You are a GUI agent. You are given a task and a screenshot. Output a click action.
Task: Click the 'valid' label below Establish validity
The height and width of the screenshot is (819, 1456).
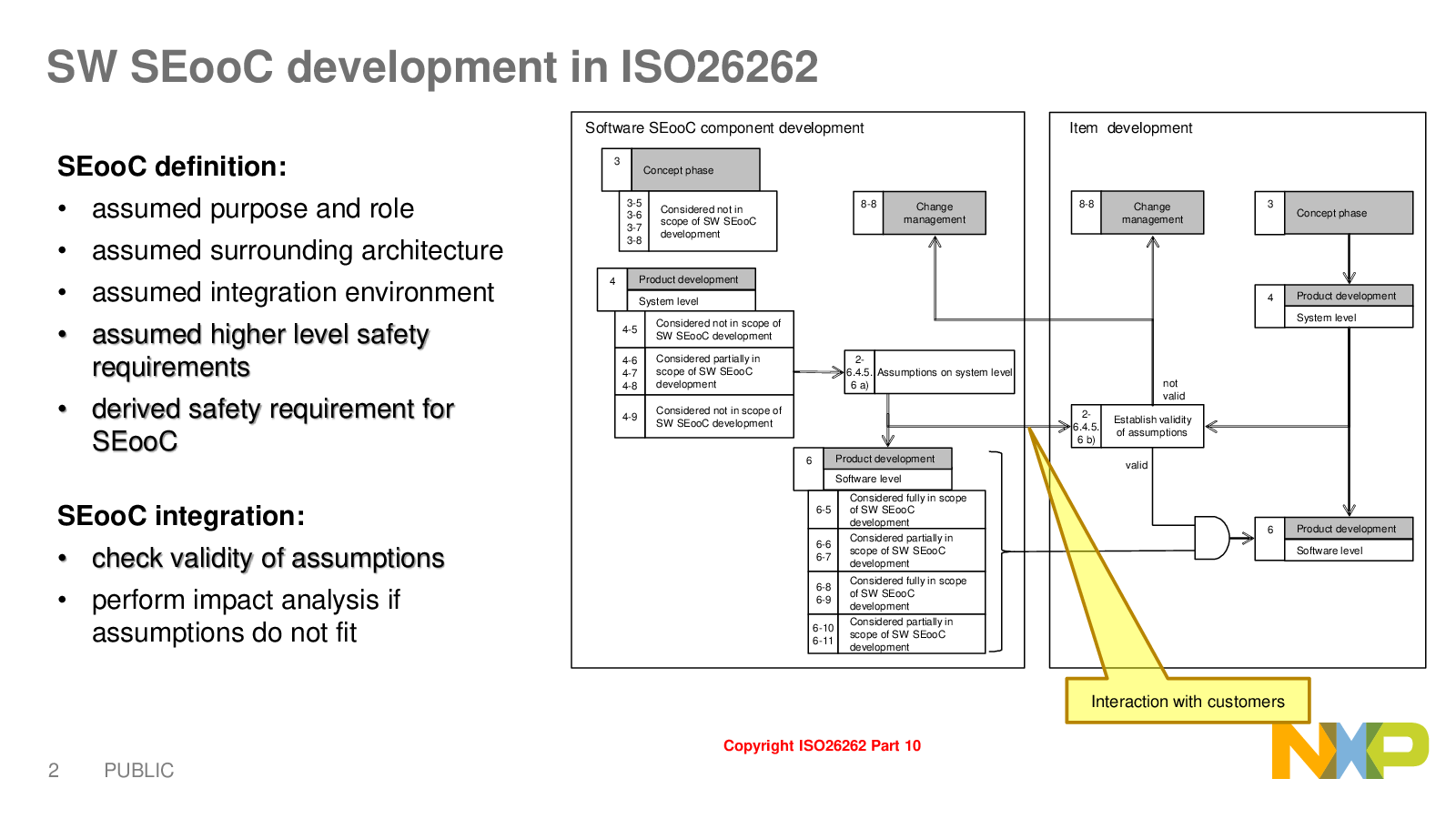[x=1137, y=465]
